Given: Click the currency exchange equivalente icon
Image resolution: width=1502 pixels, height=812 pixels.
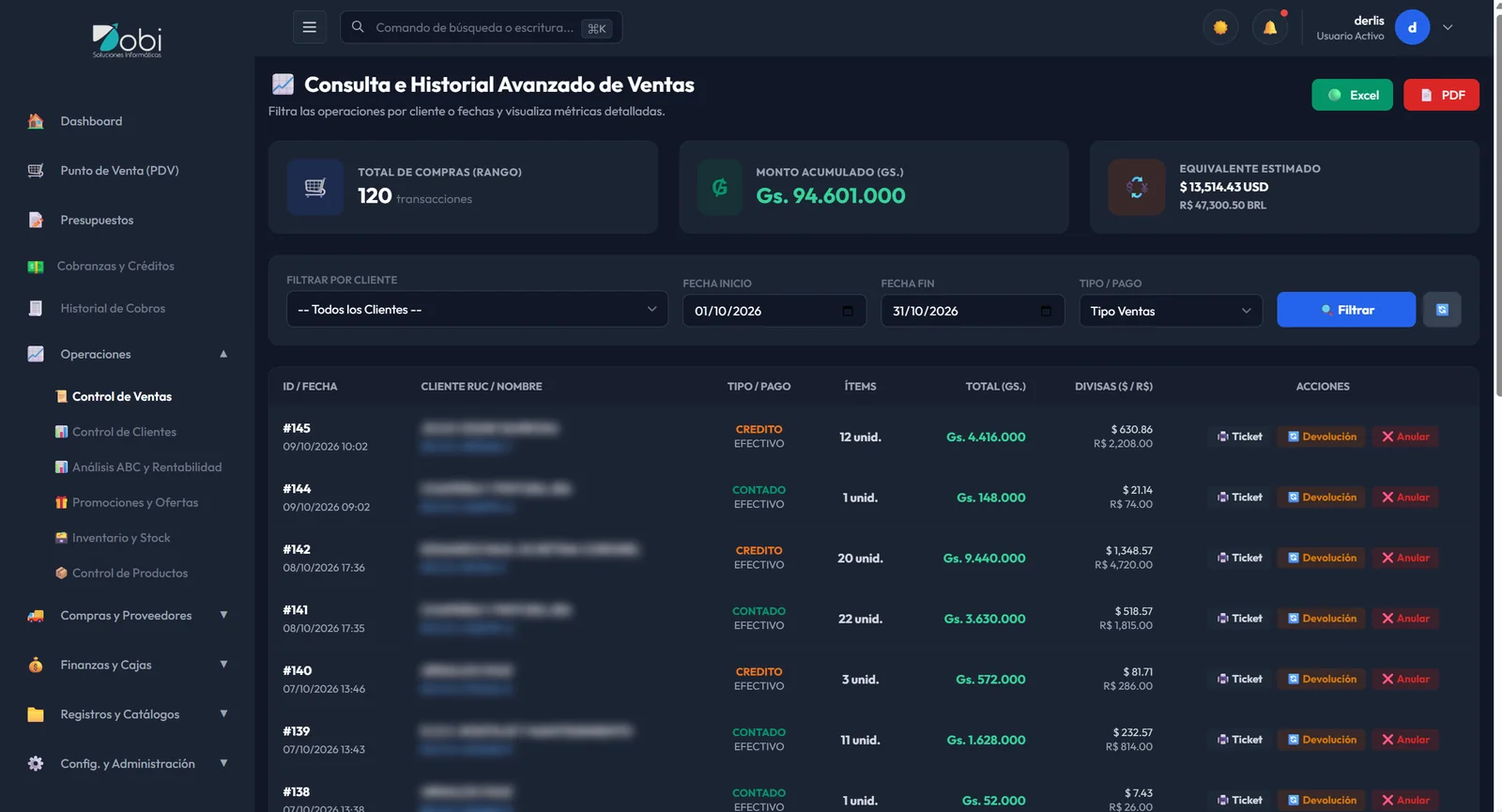Looking at the screenshot, I should point(1137,188).
